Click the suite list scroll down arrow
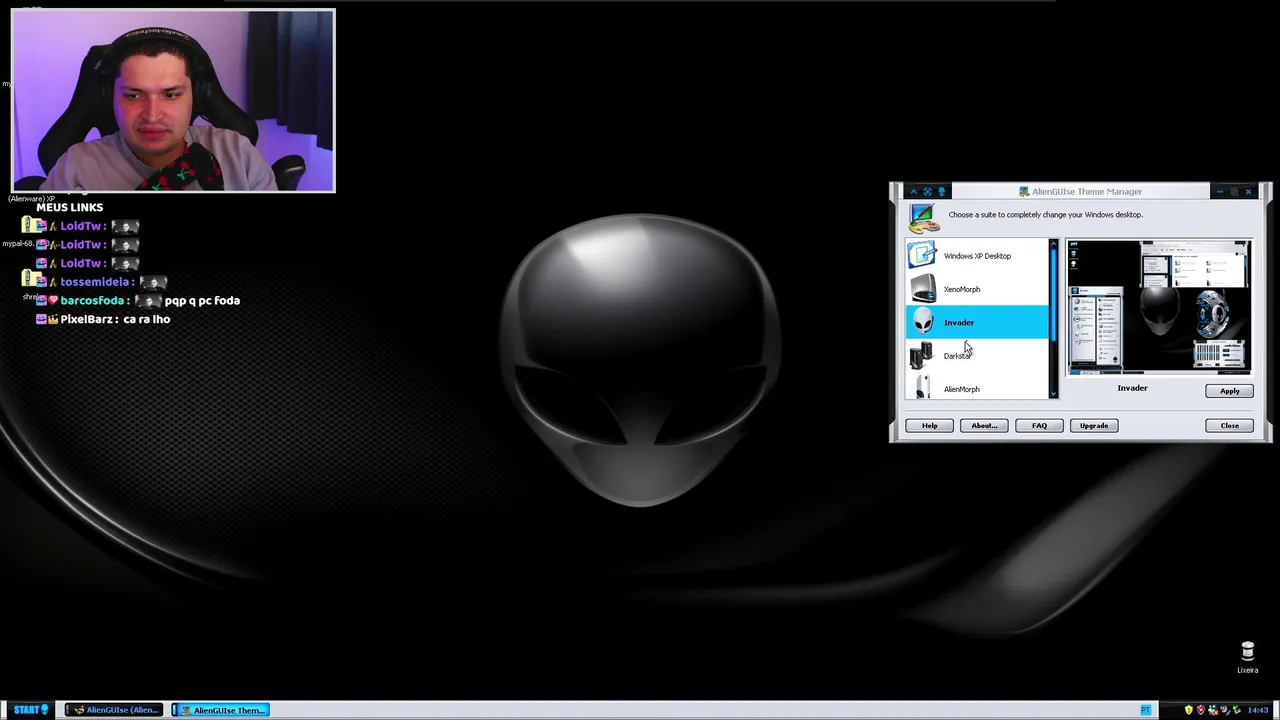This screenshot has height=720, width=1280. (1053, 394)
